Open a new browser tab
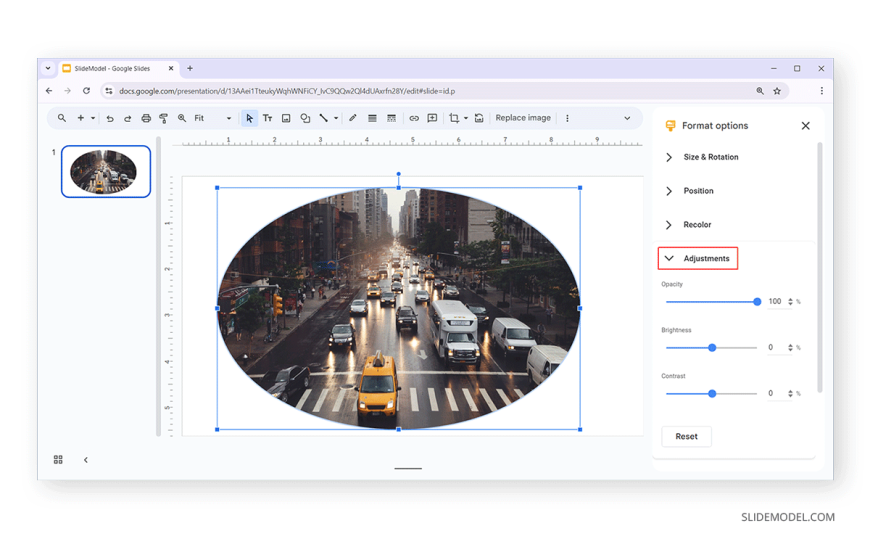The width and height of the screenshot is (870, 539). pyautogui.click(x=190, y=68)
